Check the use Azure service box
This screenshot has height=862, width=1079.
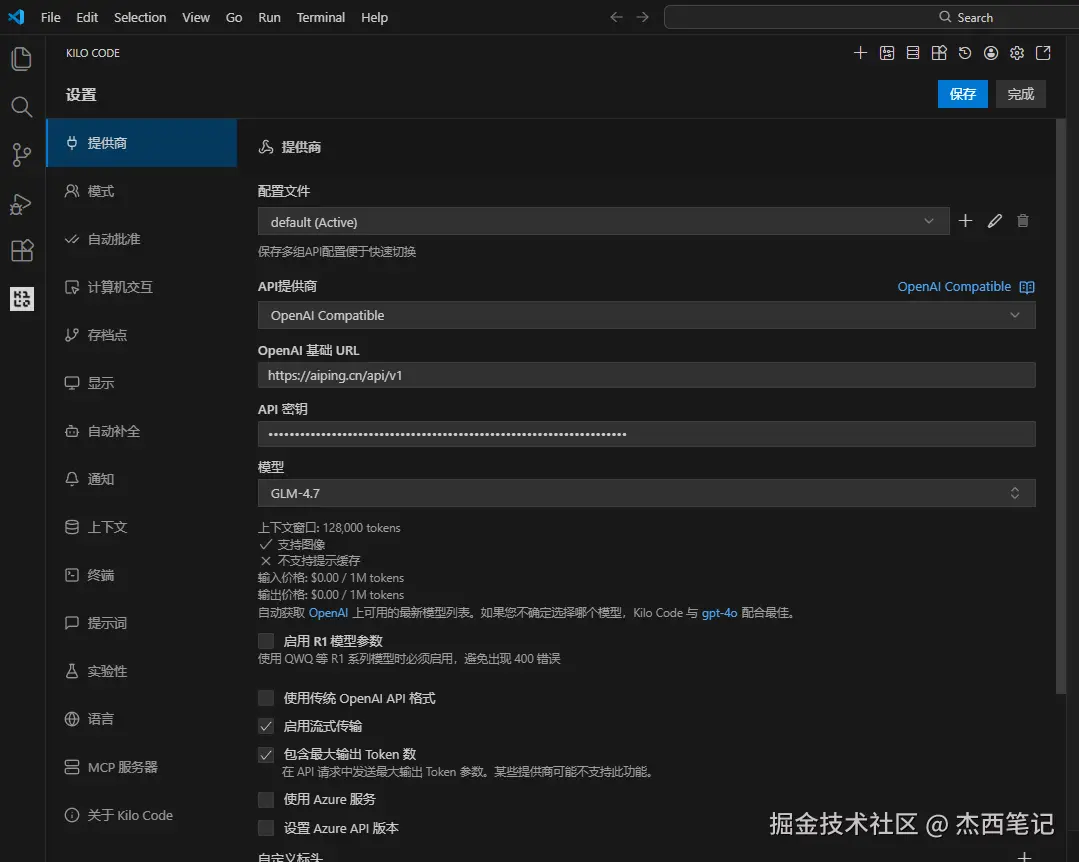266,799
